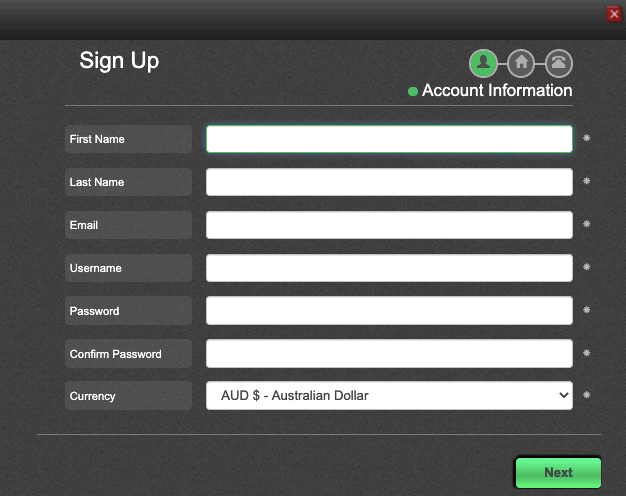Click the Currency field label
This screenshot has width=626, height=496.
click(93, 396)
